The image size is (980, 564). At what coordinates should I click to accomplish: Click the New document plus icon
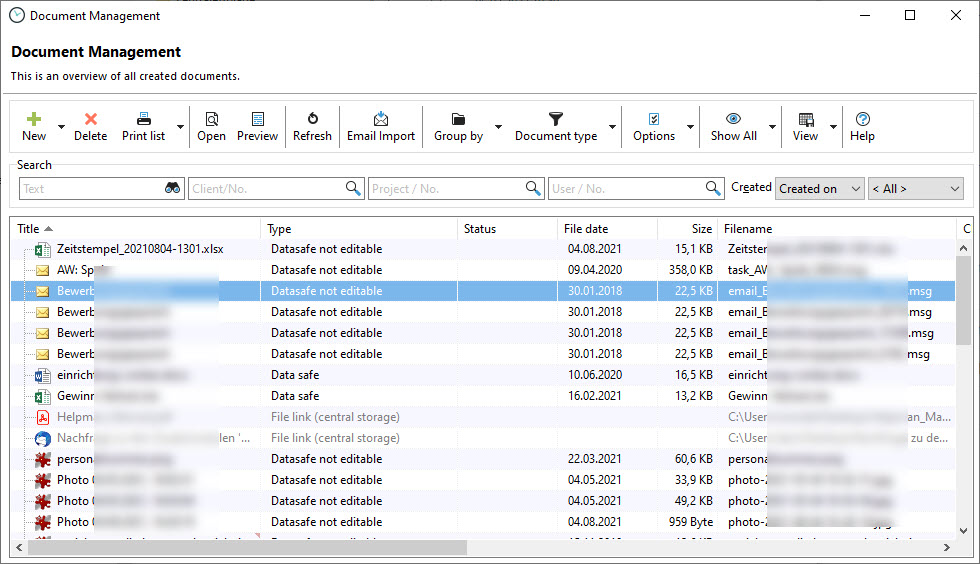pyautogui.click(x=34, y=119)
